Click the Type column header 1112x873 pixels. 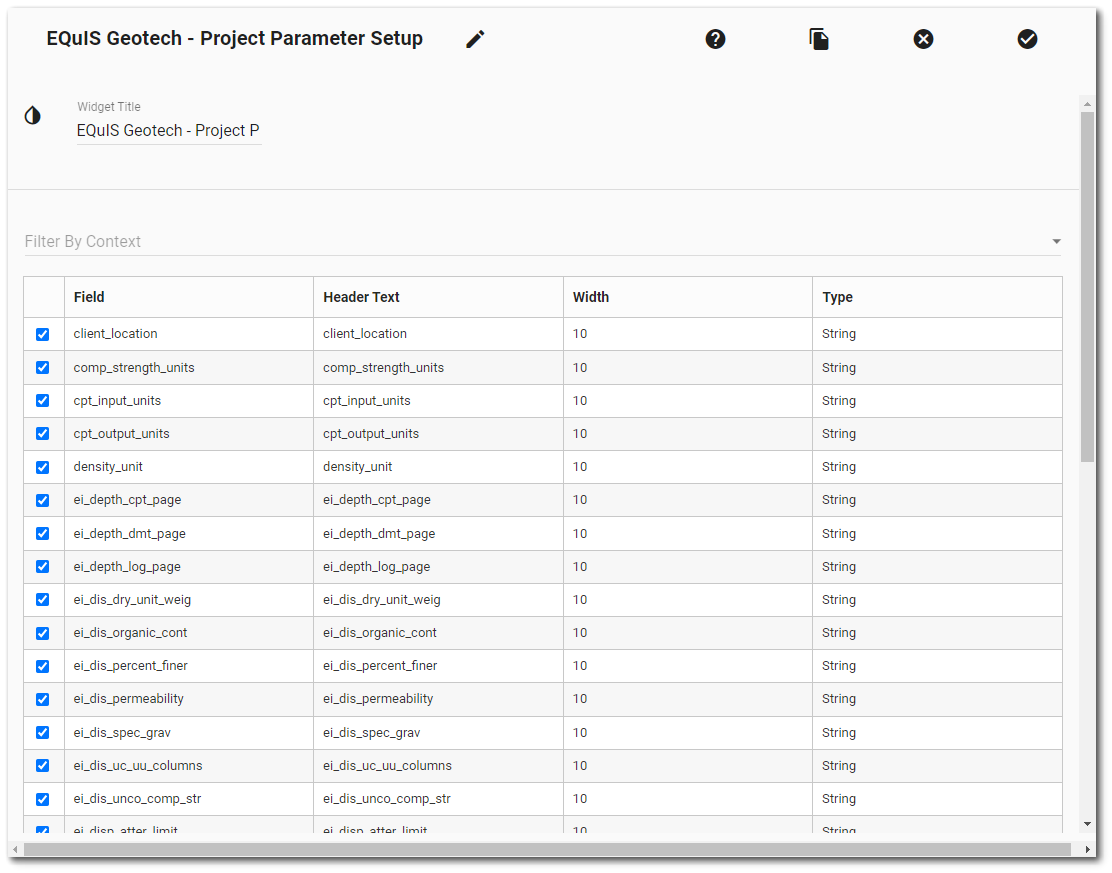pyautogui.click(x=938, y=297)
